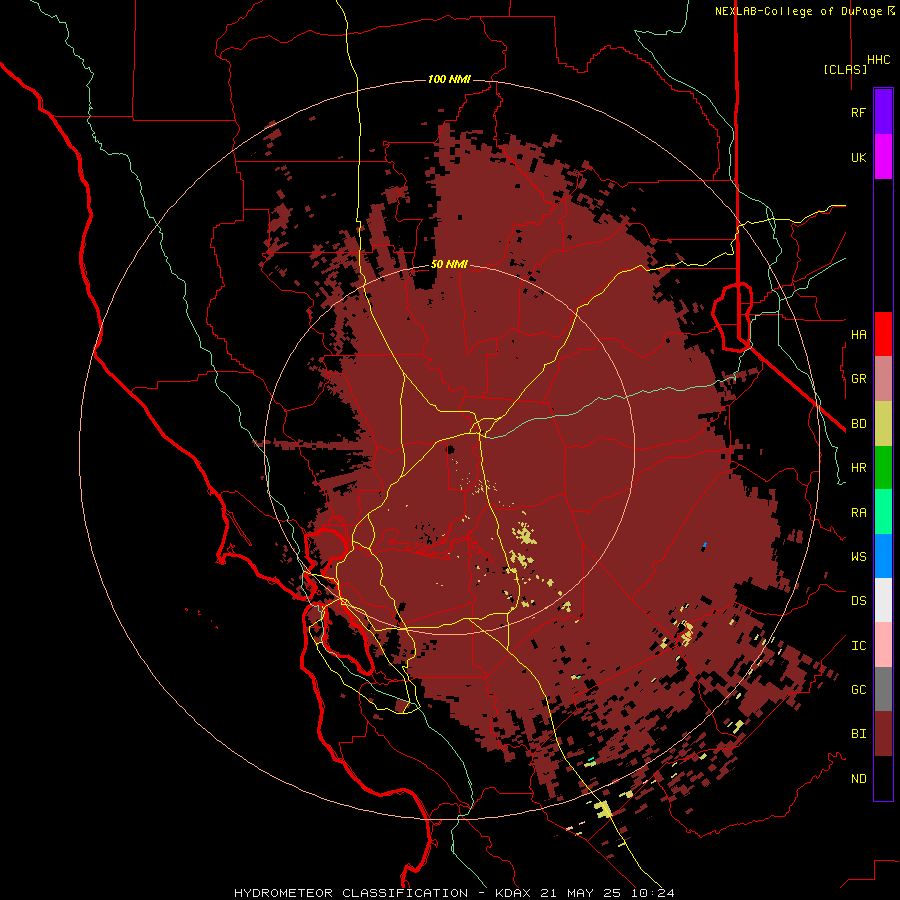900x900 pixels.
Task: Click the GC gray legend swatch
Action: [883, 689]
